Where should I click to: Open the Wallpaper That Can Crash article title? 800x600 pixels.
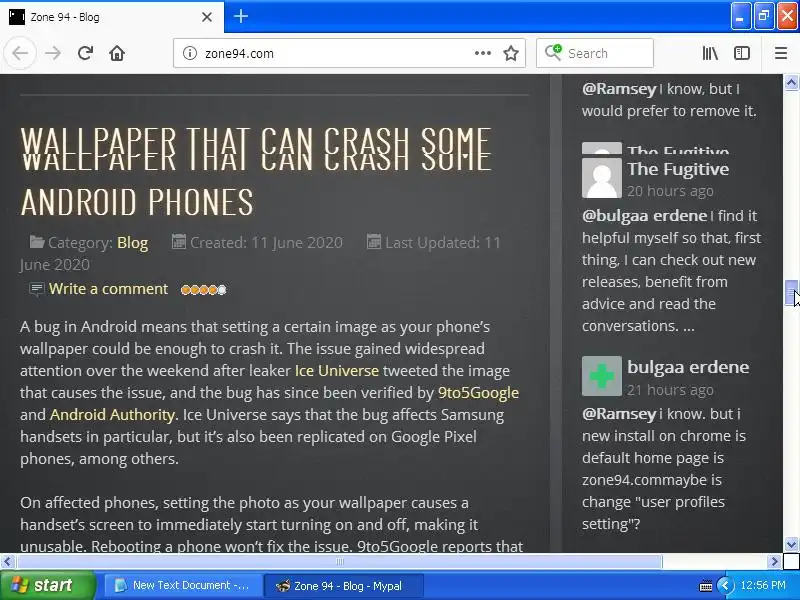click(x=256, y=171)
